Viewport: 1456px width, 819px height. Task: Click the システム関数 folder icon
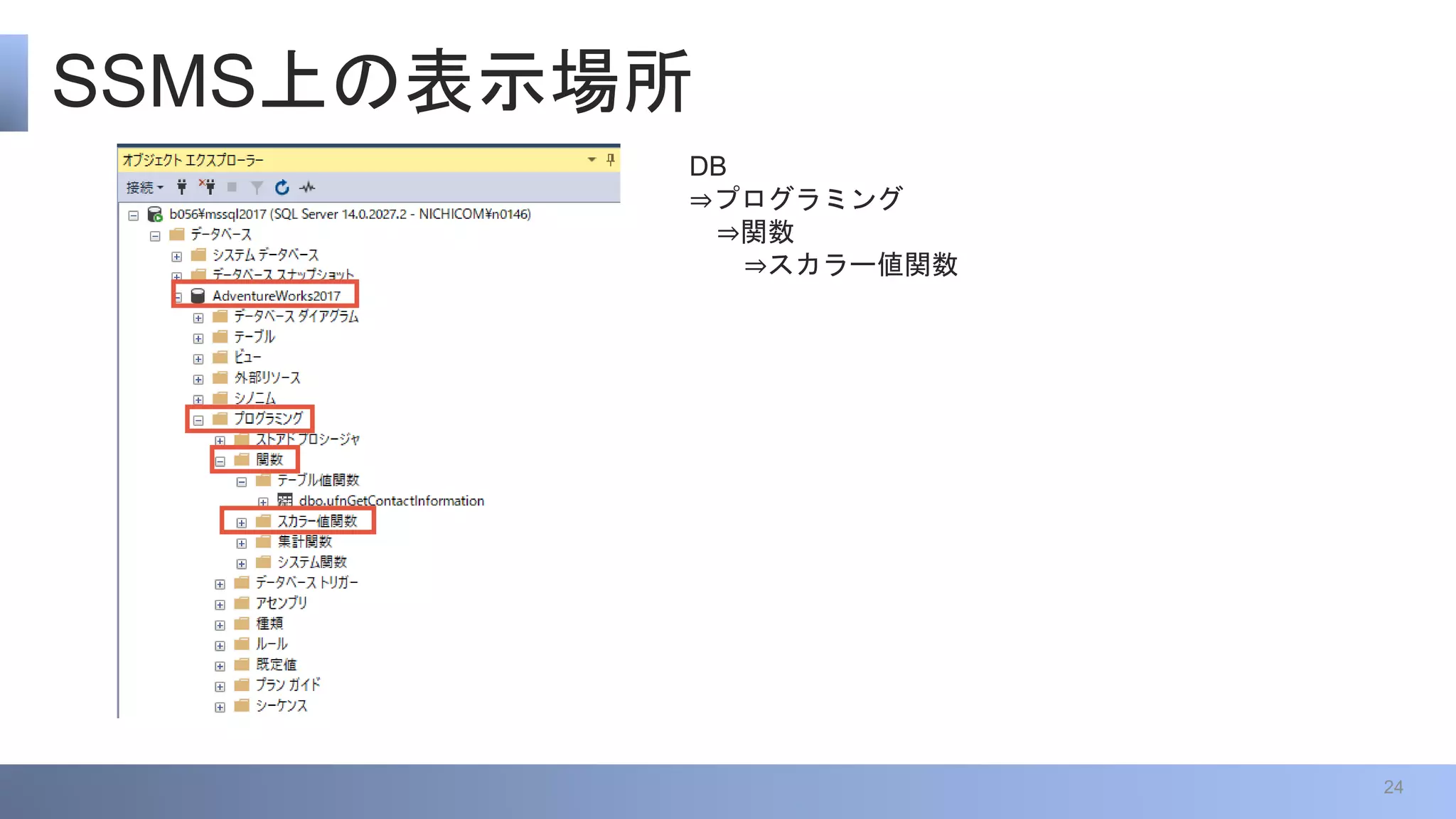tap(264, 562)
